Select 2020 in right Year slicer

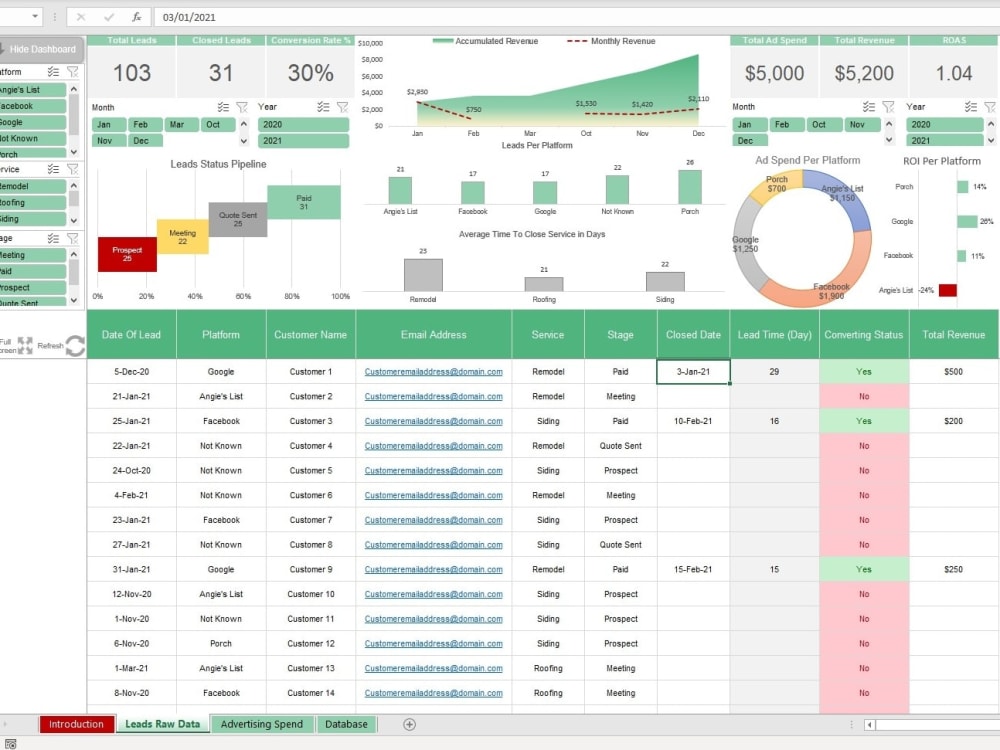[946, 124]
